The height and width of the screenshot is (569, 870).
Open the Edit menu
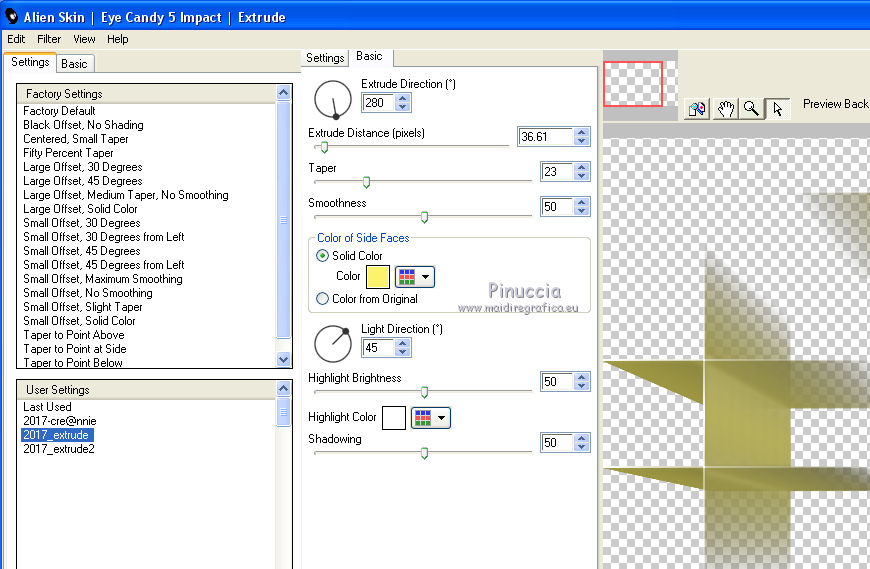16,39
